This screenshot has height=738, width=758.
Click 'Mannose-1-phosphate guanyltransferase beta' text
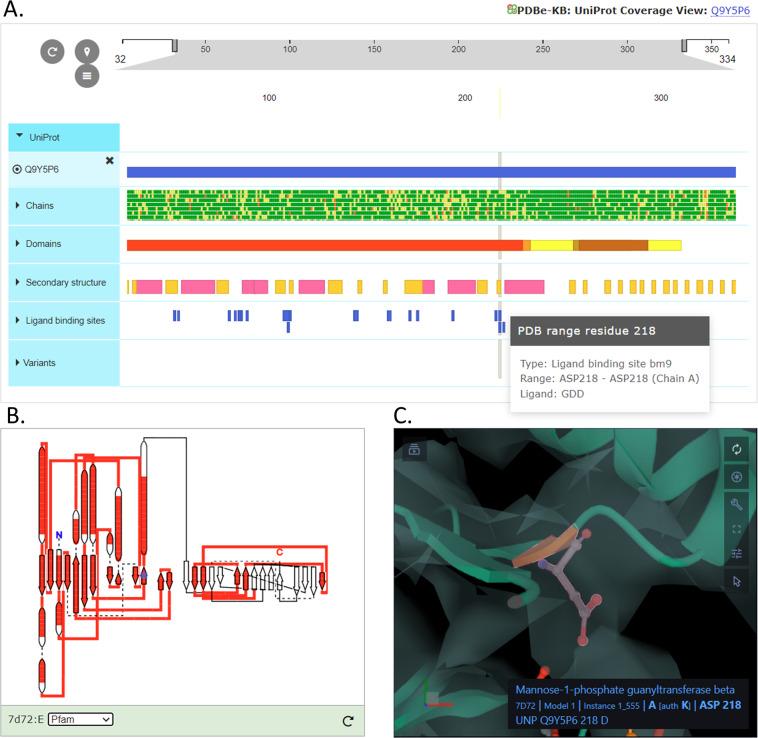[x=625, y=690]
